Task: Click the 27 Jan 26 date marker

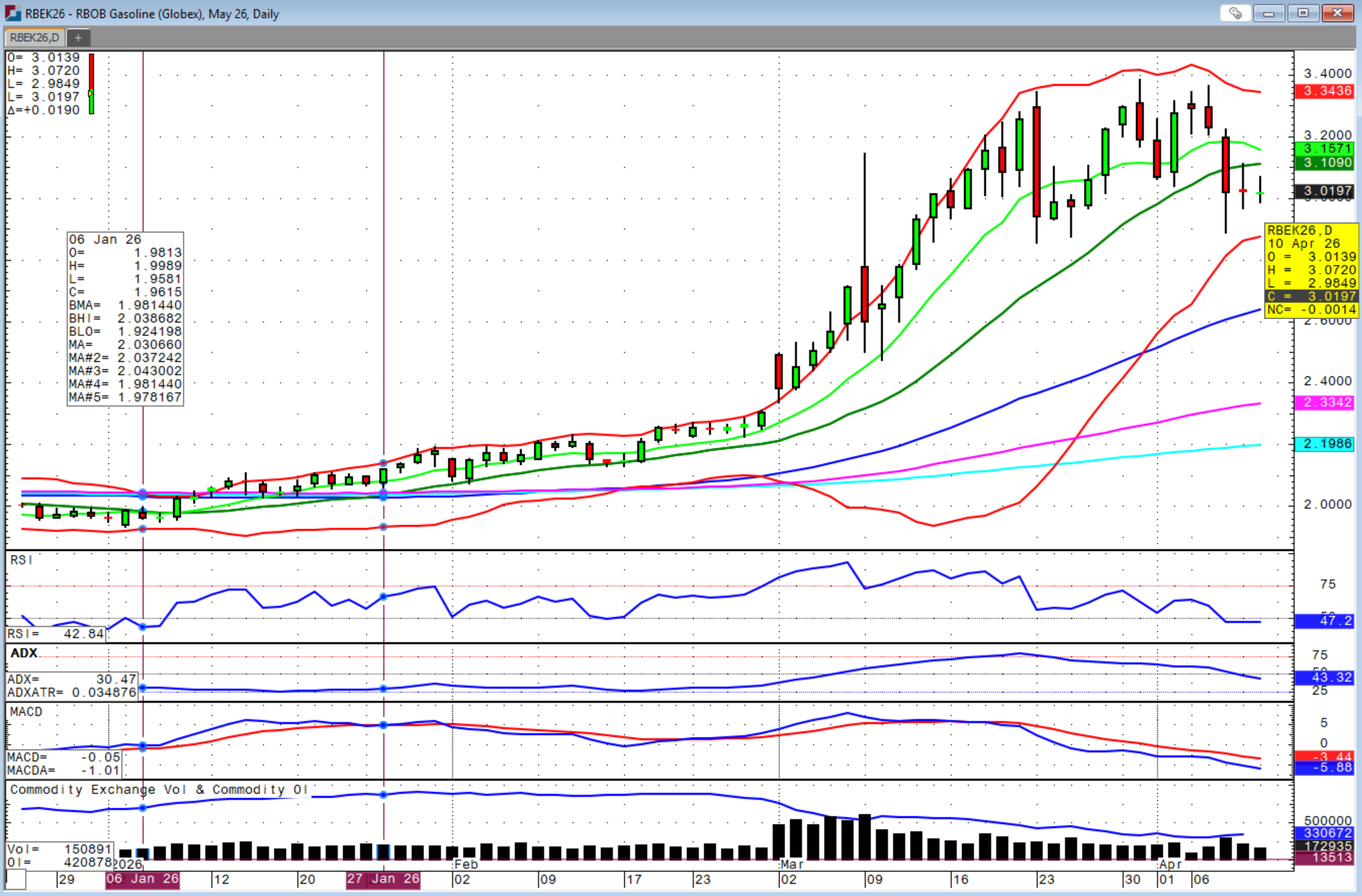Action: pyautogui.click(x=383, y=879)
